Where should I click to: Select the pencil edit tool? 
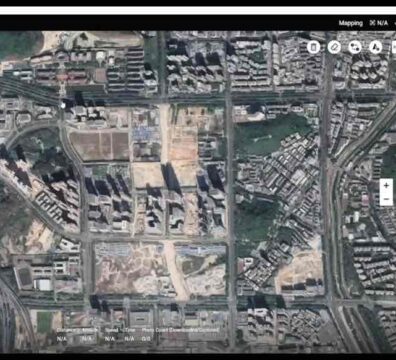[x=334, y=47]
